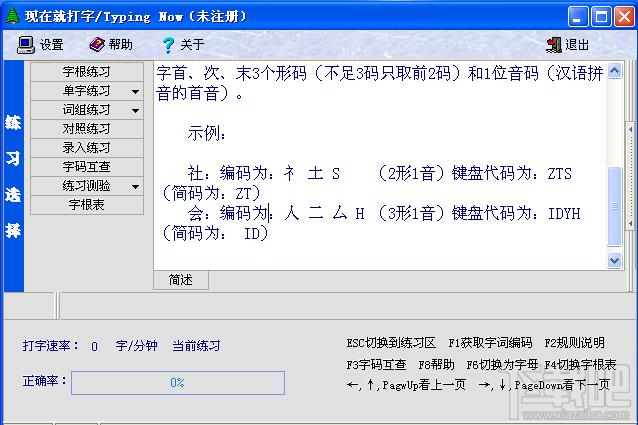The height and width of the screenshot is (425, 638).
Task: Click the 打字速率 label
Action: 51,346
